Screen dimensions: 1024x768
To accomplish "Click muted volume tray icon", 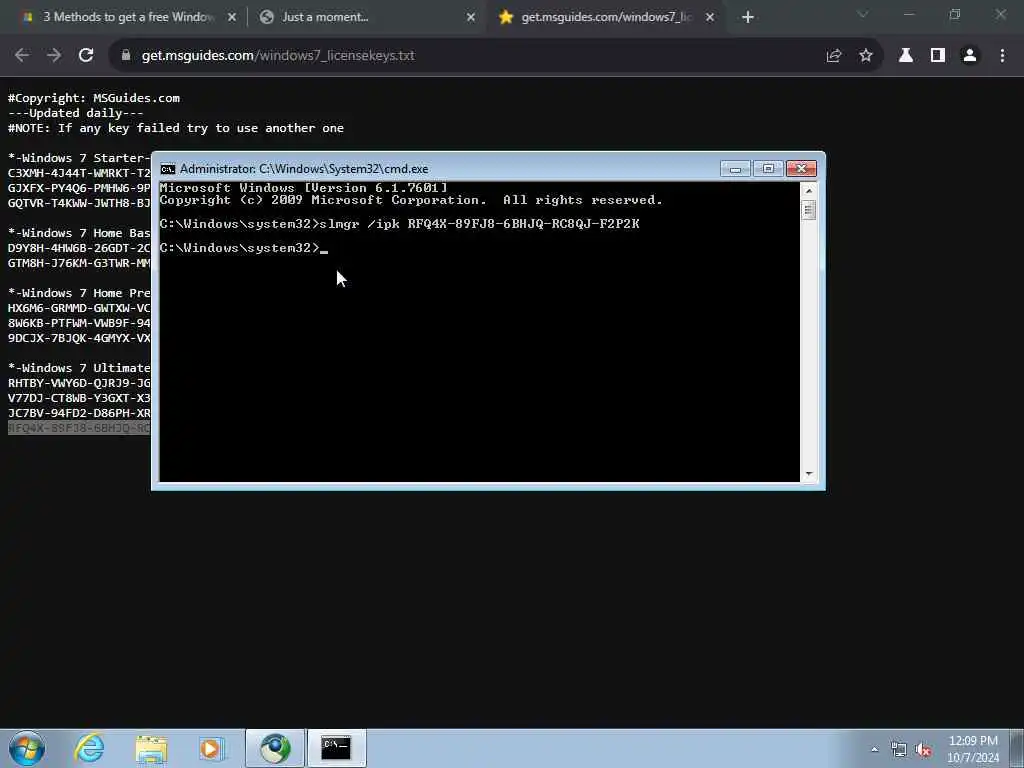I will point(923,750).
